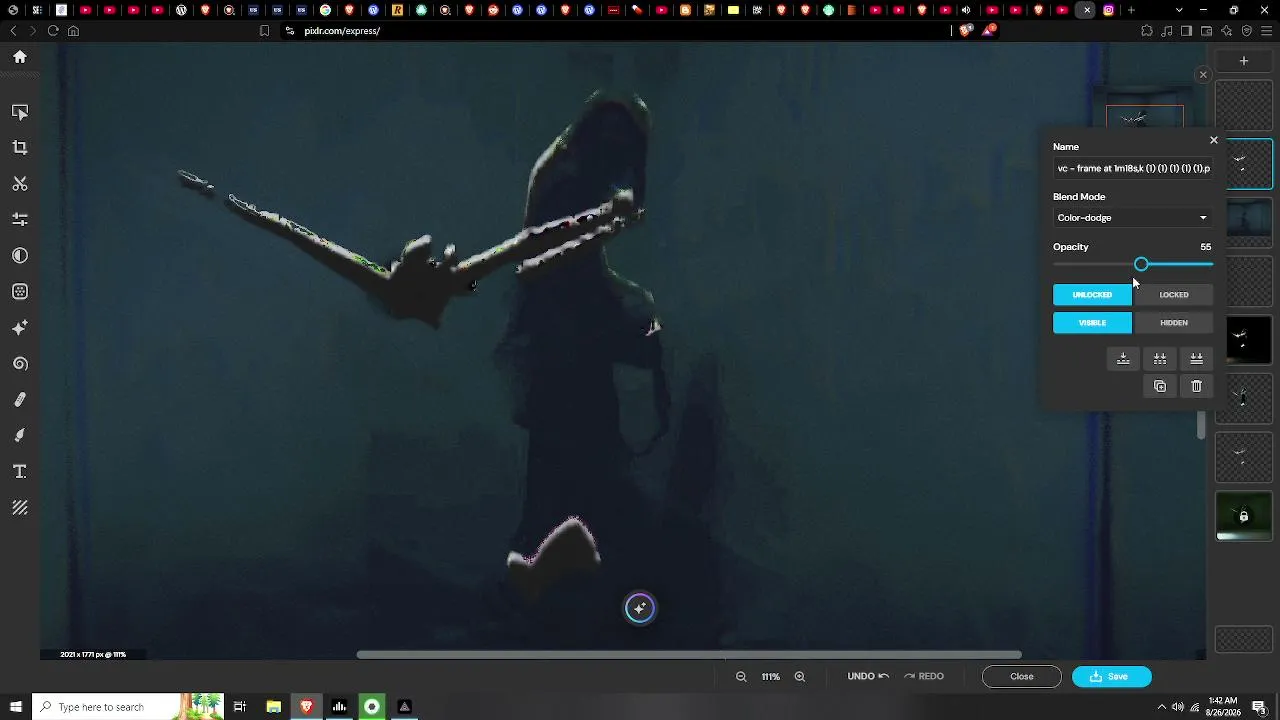1280x720 pixels.
Task: Open the Windows Start menu
Action: click(14, 707)
